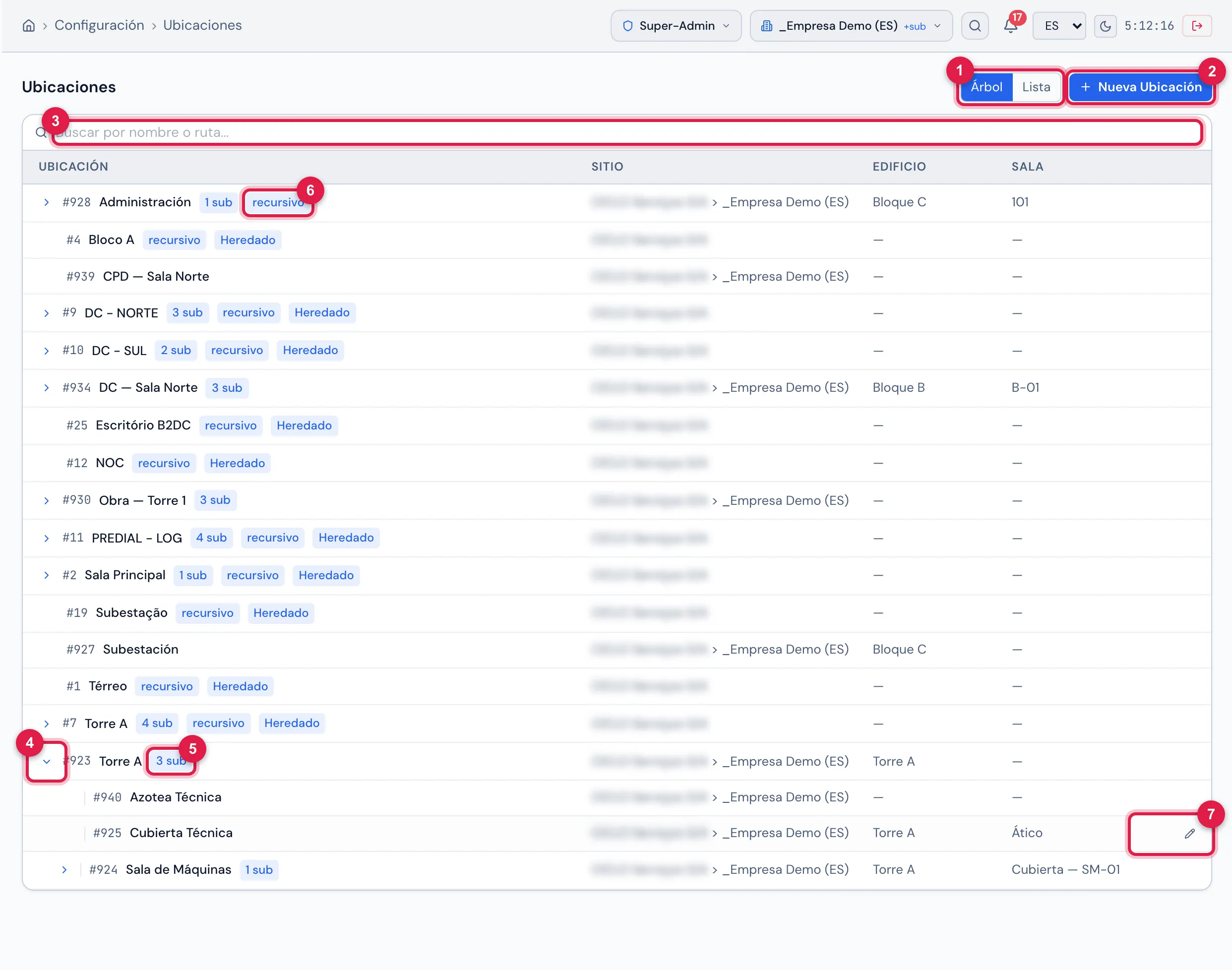Click the building icon beside _Empresa Demo (ES)

767,26
